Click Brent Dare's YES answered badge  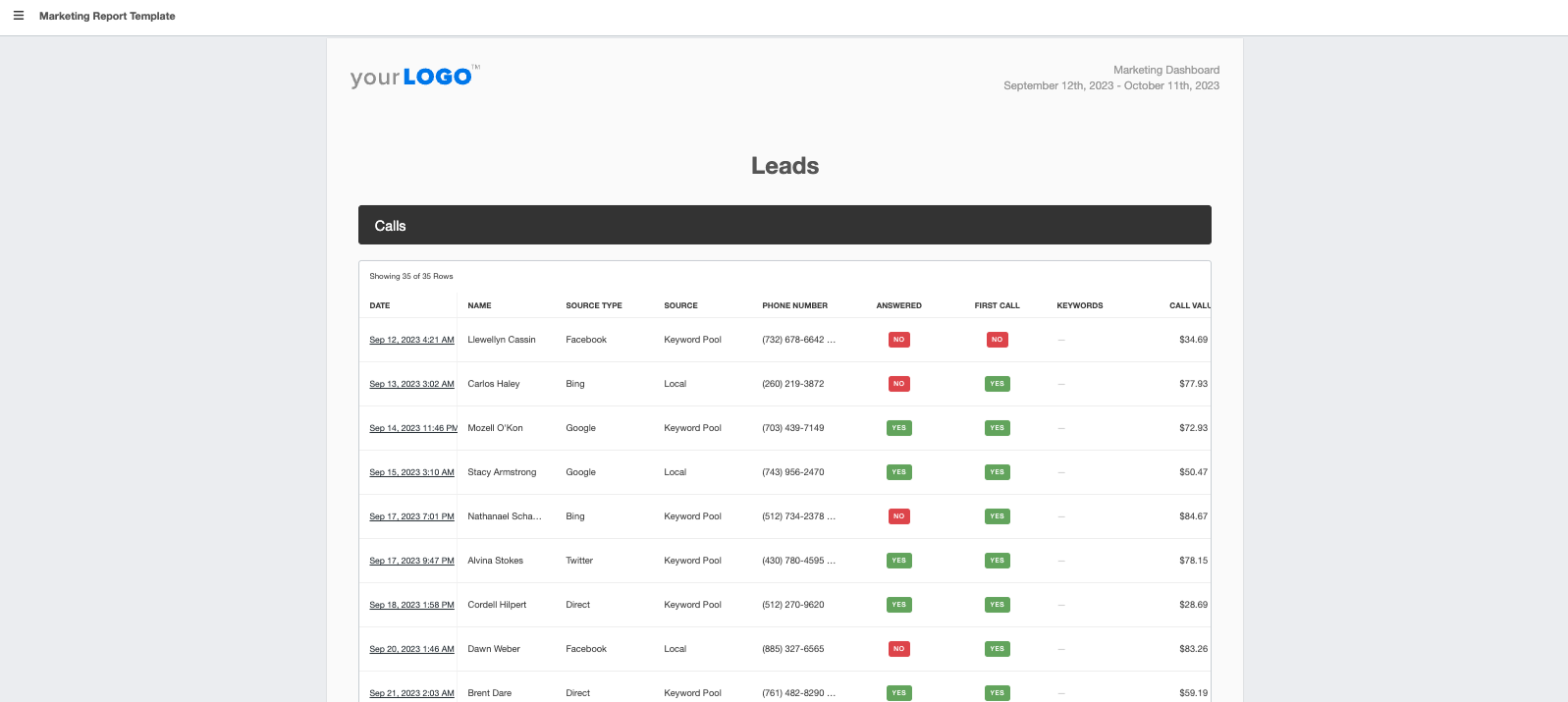click(x=898, y=693)
